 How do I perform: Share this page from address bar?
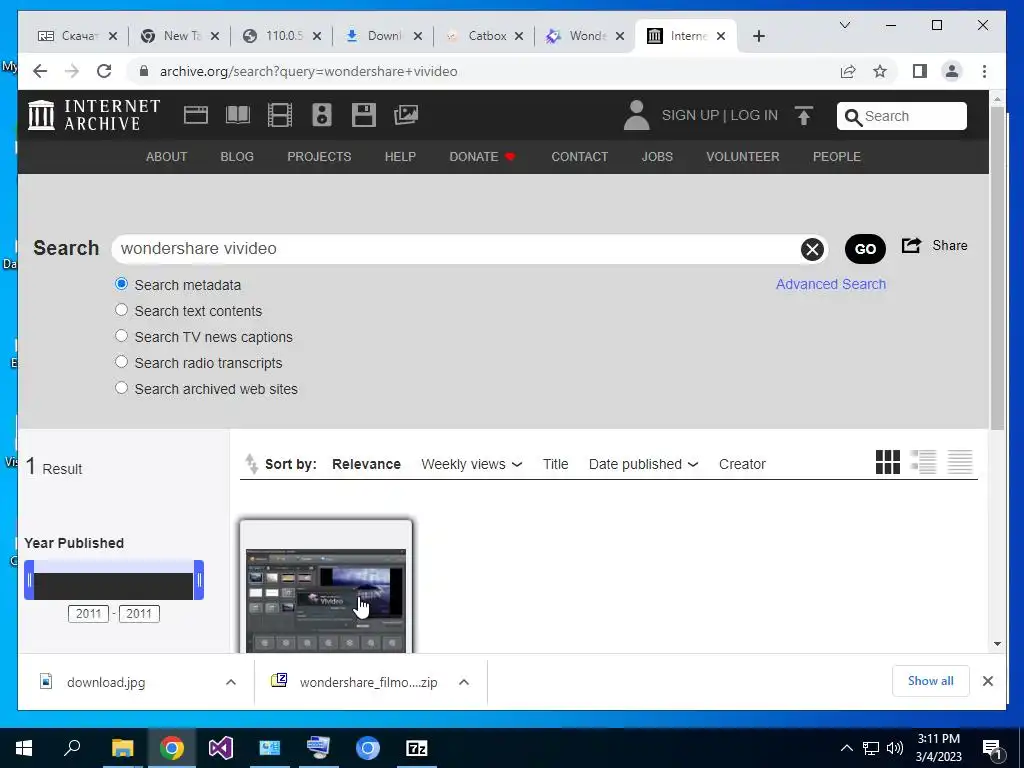point(848,71)
